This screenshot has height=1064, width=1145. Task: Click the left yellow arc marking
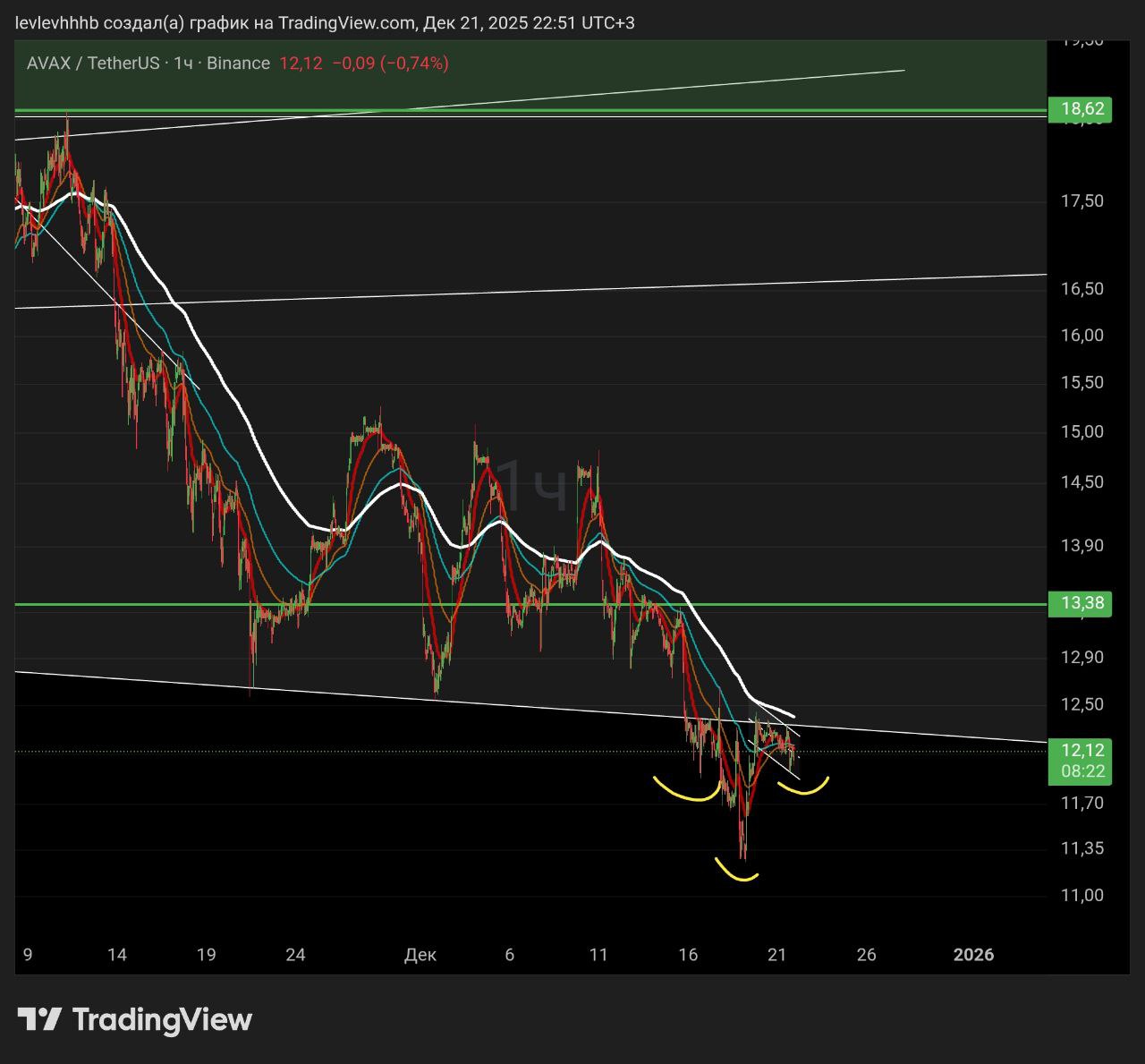coord(687,792)
